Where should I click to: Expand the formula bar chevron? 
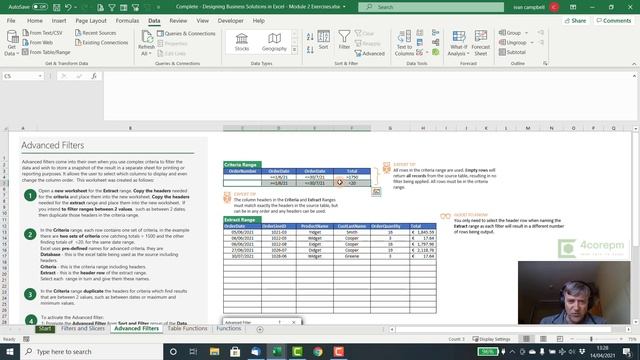click(x=634, y=76)
